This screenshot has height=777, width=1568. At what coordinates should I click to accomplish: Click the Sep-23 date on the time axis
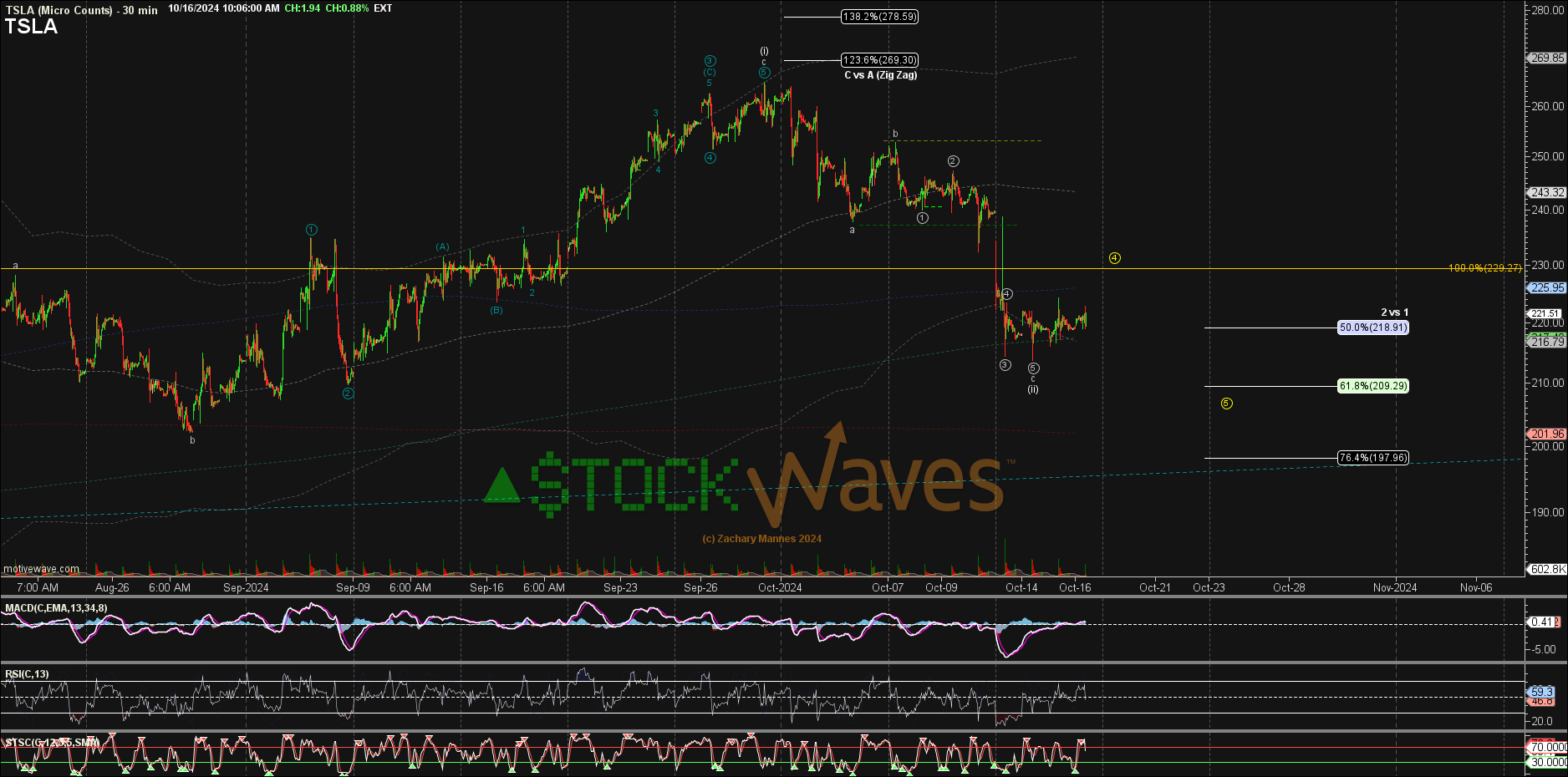pyautogui.click(x=620, y=587)
